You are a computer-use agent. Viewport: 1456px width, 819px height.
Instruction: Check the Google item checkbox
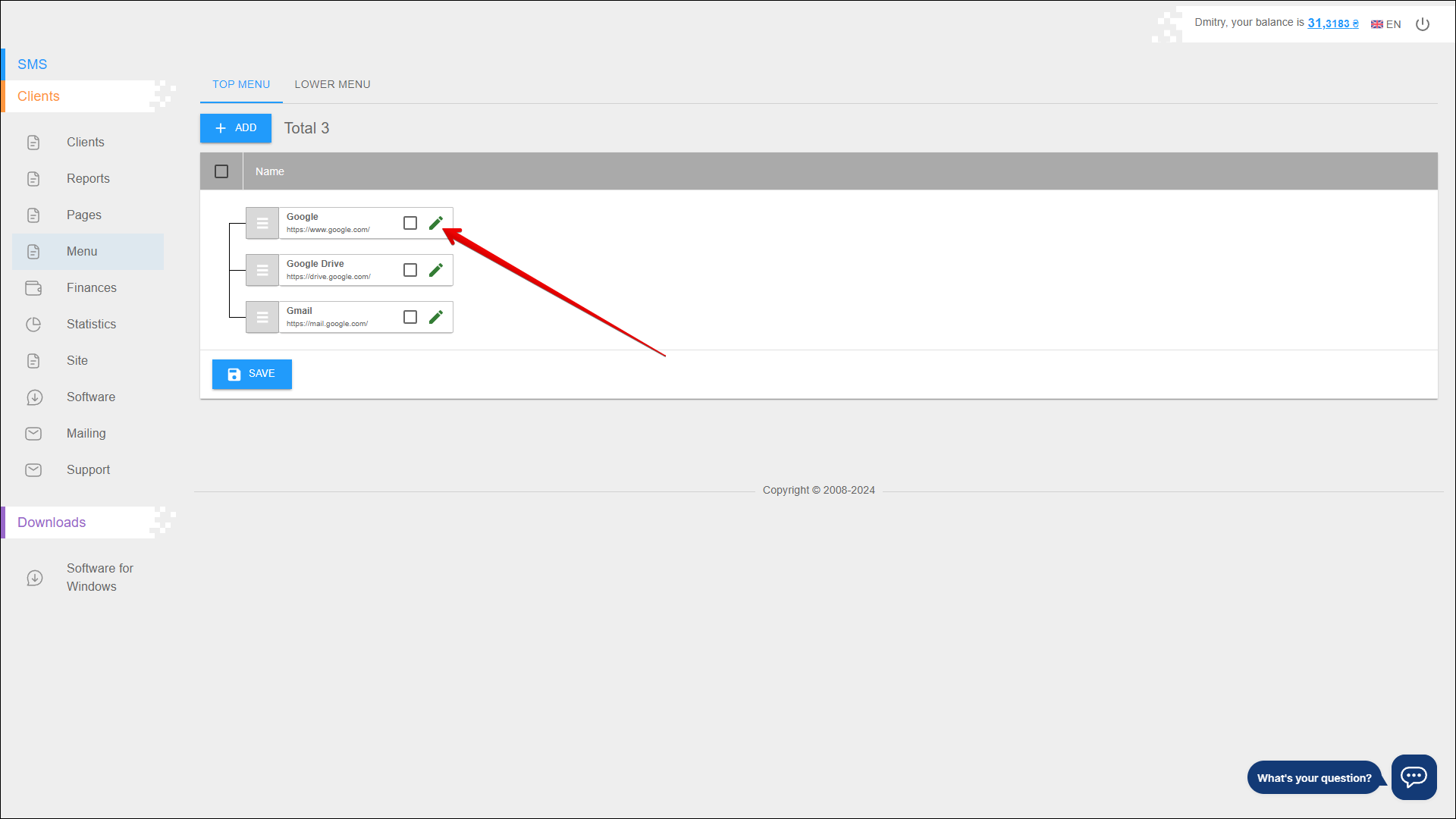click(x=410, y=223)
